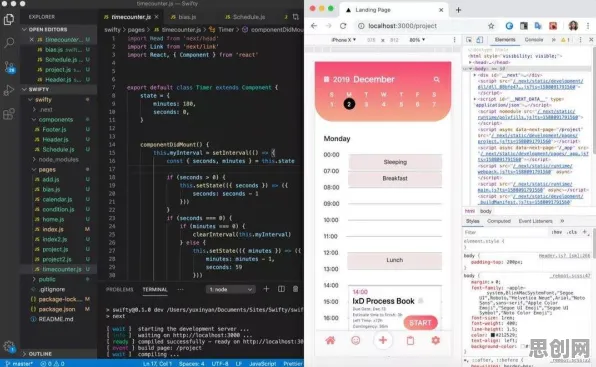Click the Chrome back arrow
The image size is (596, 367).
click(314, 26)
